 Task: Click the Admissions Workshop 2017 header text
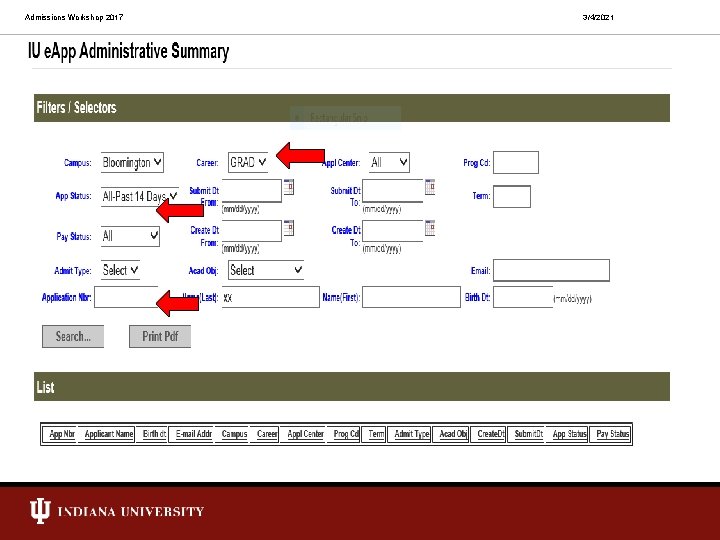(x=74, y=17)
